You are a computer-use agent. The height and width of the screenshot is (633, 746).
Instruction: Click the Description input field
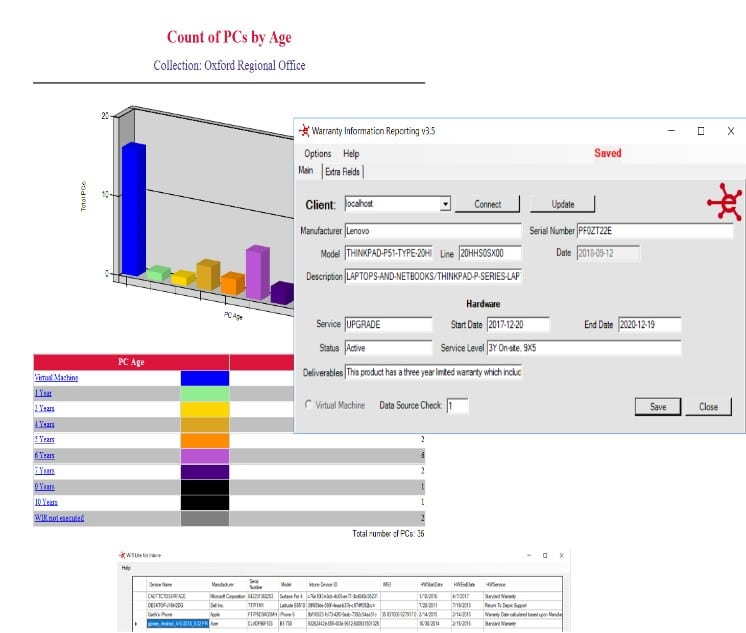433,277
